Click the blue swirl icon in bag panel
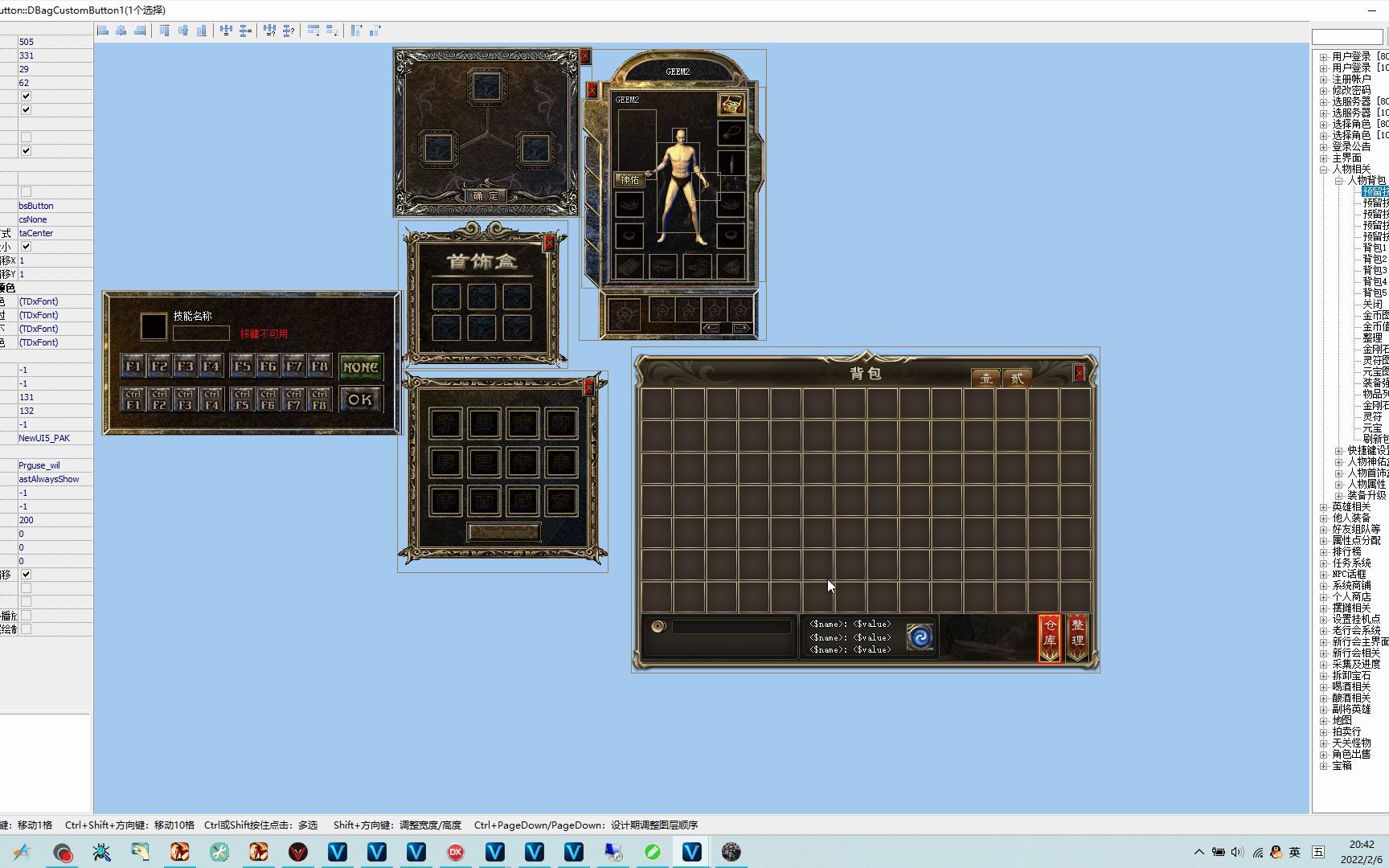The image size is (1389, 868). click(x=920, y=637)
